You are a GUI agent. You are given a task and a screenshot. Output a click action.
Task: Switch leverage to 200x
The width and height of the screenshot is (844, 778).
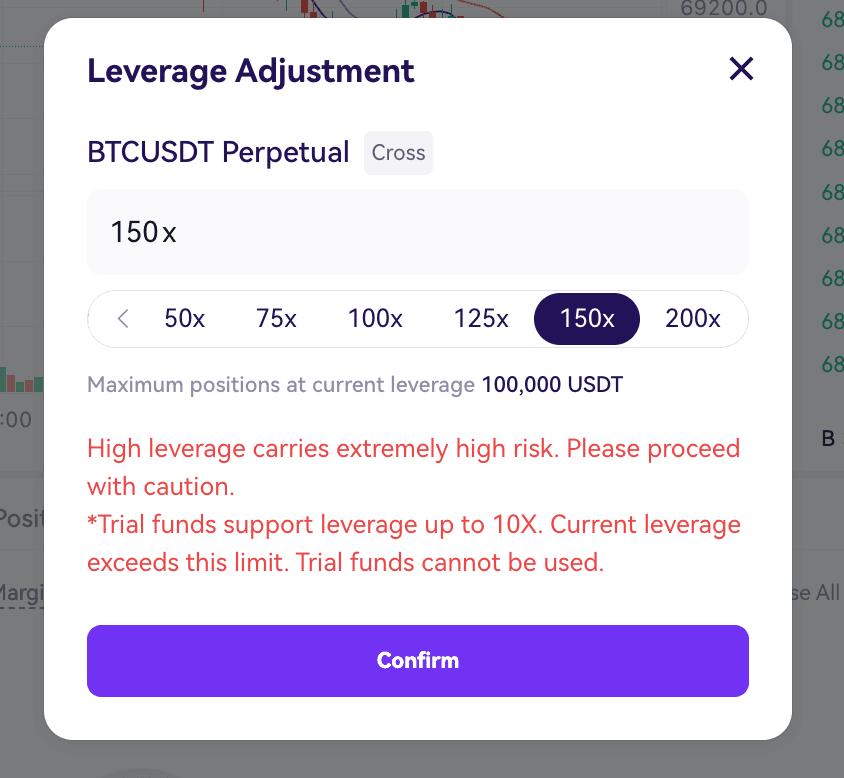pyautogui.click(x=693, y=319)
